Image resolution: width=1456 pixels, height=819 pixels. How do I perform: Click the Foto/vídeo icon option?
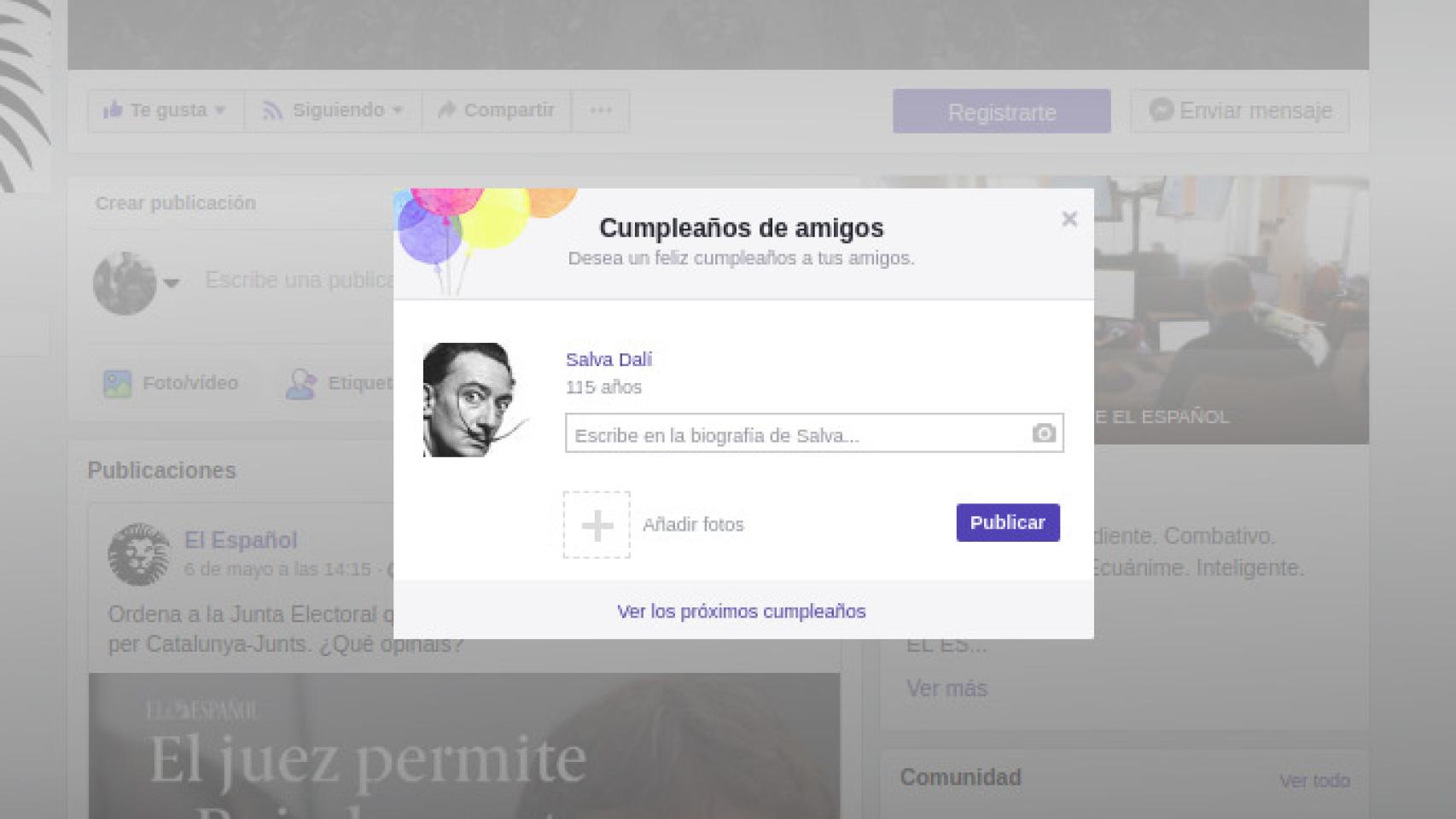tap(118, 384)
